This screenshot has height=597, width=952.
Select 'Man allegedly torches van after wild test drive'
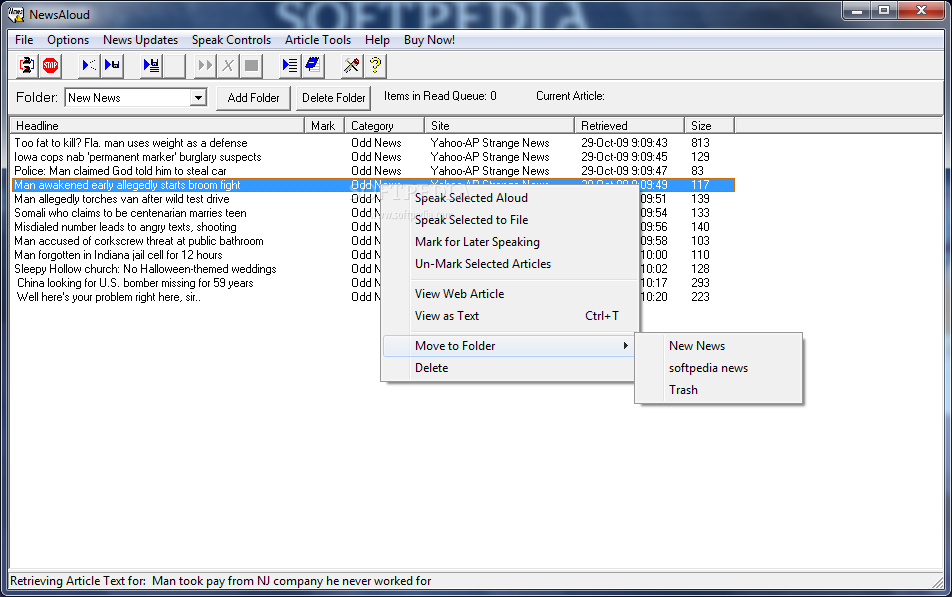(x=121, y=199)
